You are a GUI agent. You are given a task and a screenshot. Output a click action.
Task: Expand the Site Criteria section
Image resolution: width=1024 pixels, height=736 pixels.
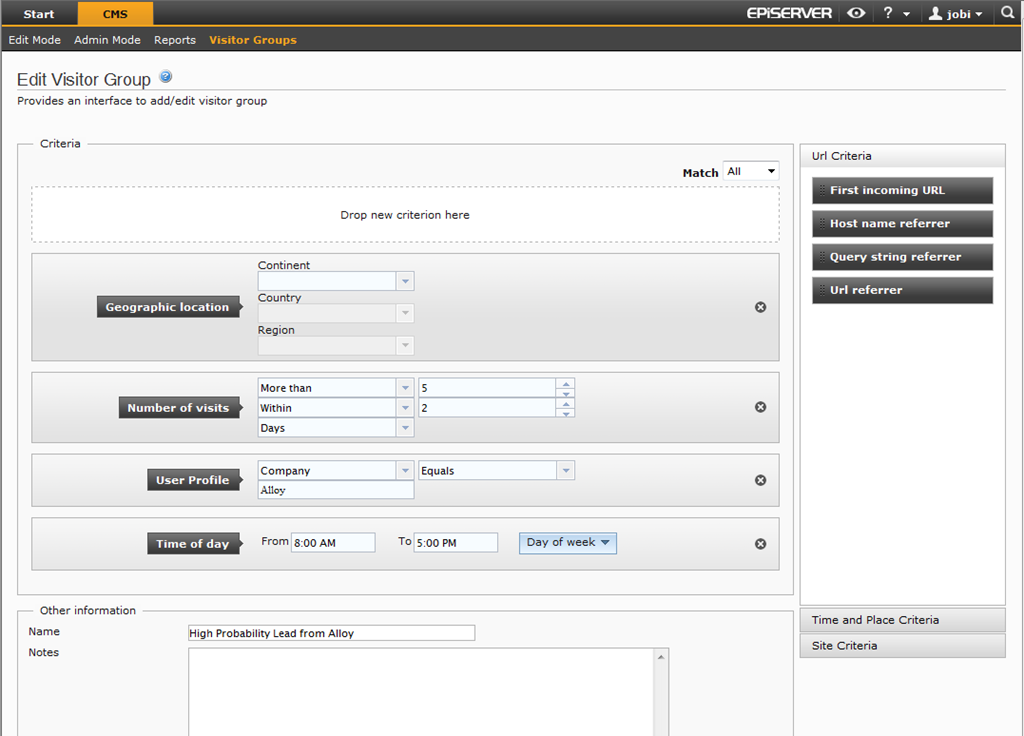click(902, 646)
